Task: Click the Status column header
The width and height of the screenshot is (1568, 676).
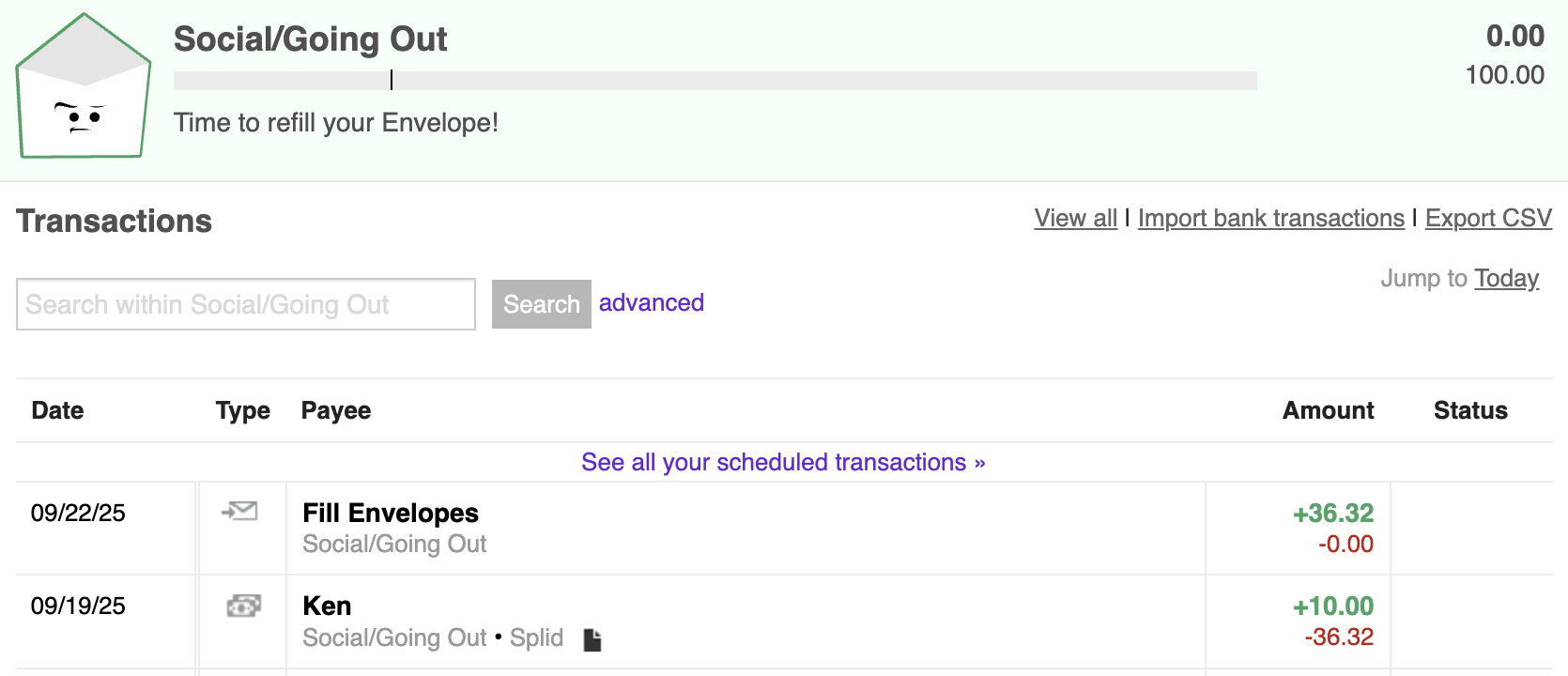Action: click(x=1469, y=410)
